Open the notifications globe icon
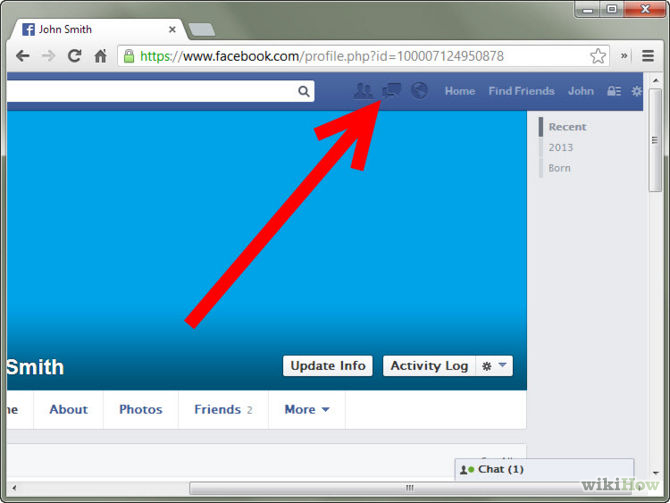670x503 pixels. (420, 91)
